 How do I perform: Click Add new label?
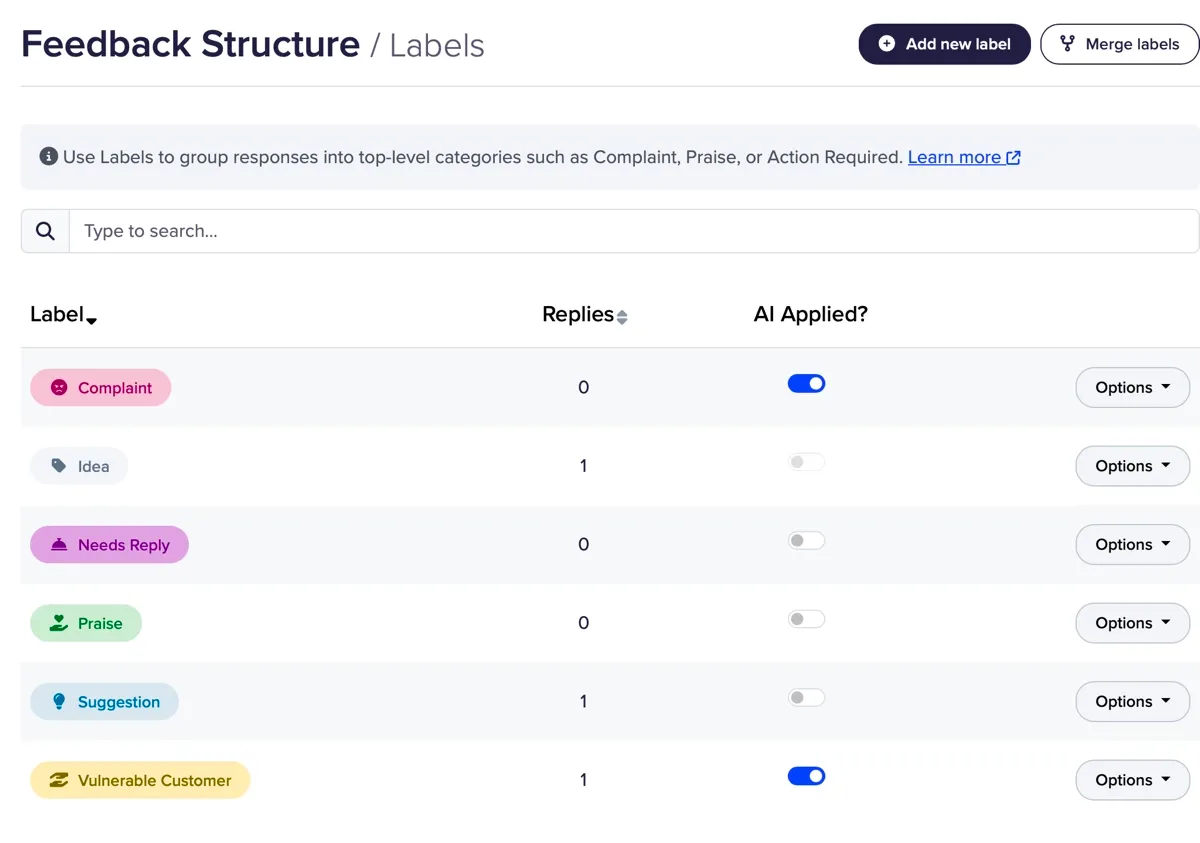944,44
